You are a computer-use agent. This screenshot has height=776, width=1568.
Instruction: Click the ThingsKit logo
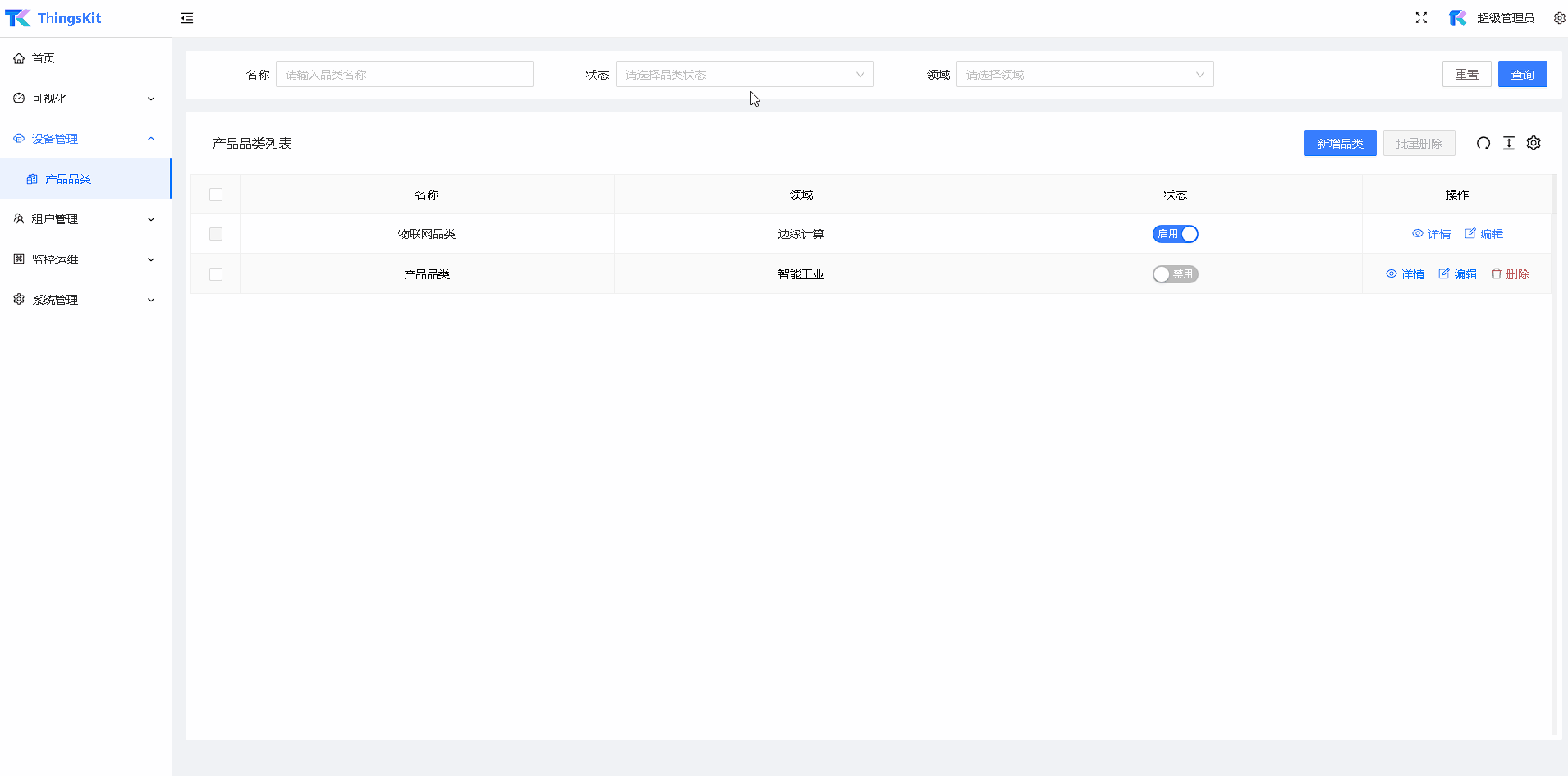53,18
